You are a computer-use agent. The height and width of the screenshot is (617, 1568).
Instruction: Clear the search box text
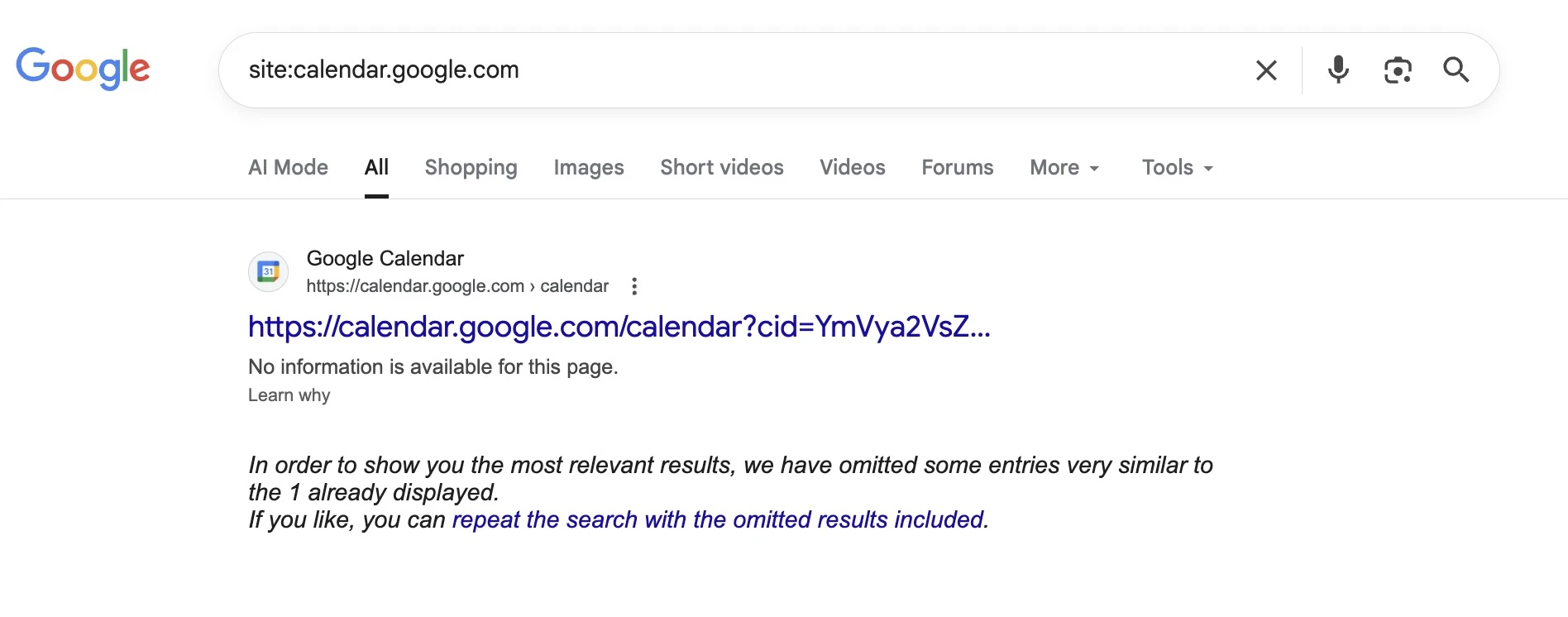point(1266,70)
